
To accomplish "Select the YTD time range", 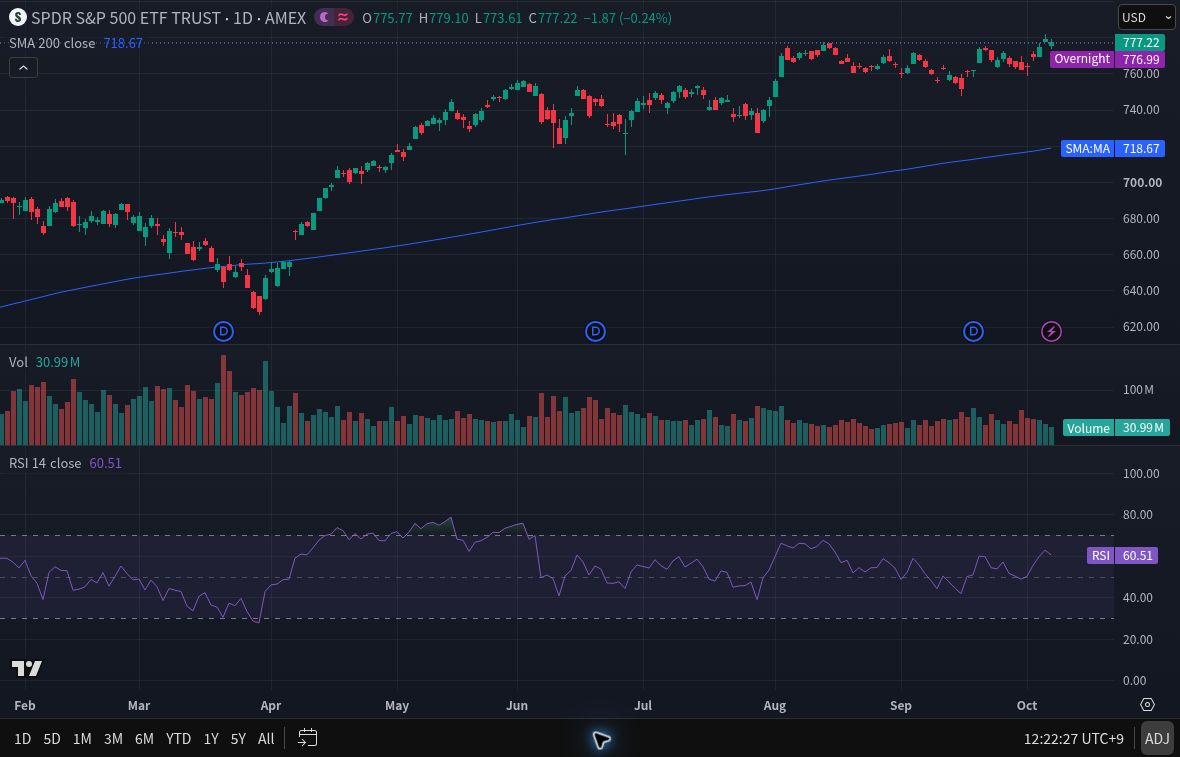I will click(178, 739).
